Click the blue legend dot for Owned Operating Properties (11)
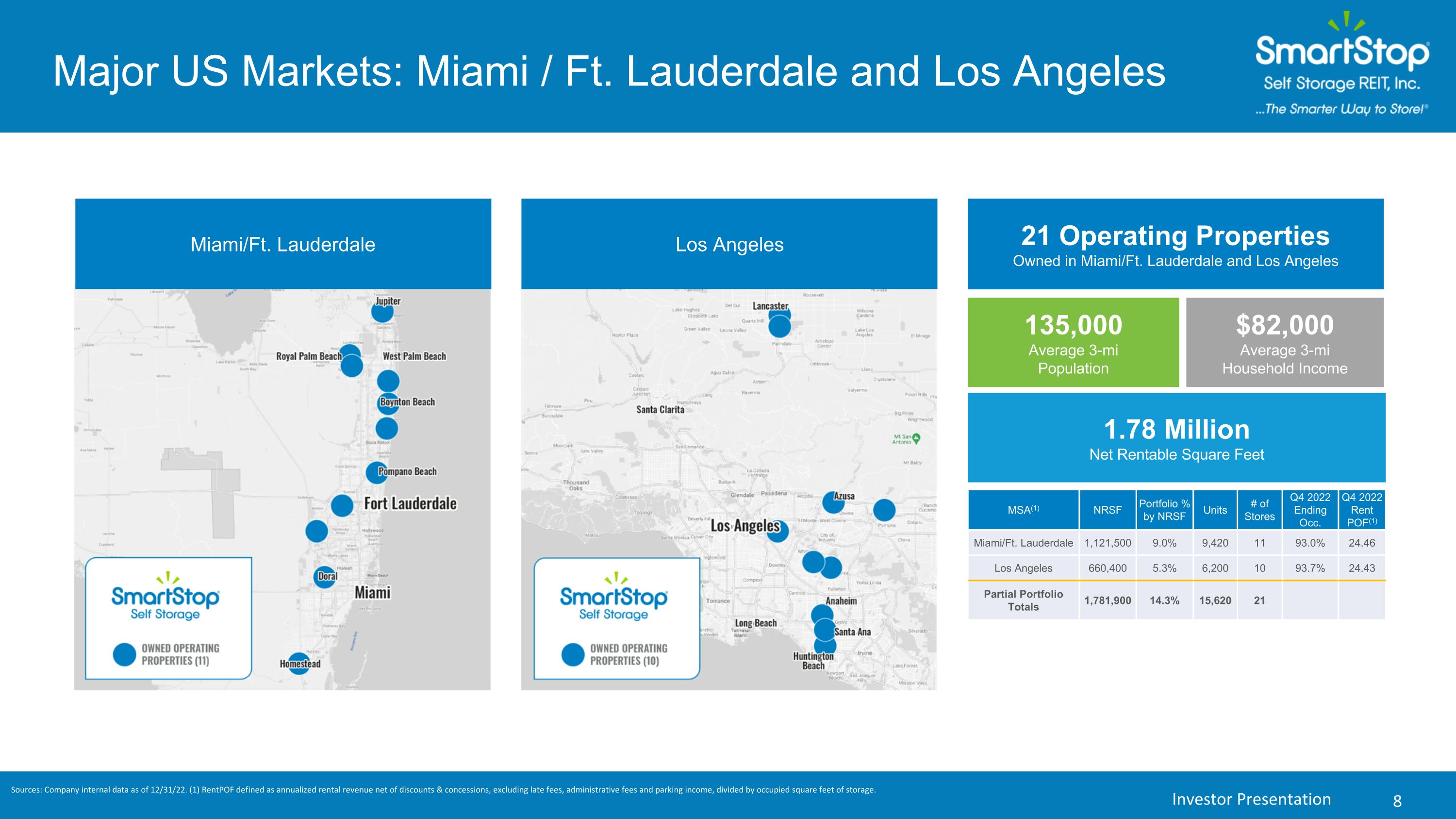Image resolution: width=1456 pixels, height=819 pixels. click(x=124, y=654)
